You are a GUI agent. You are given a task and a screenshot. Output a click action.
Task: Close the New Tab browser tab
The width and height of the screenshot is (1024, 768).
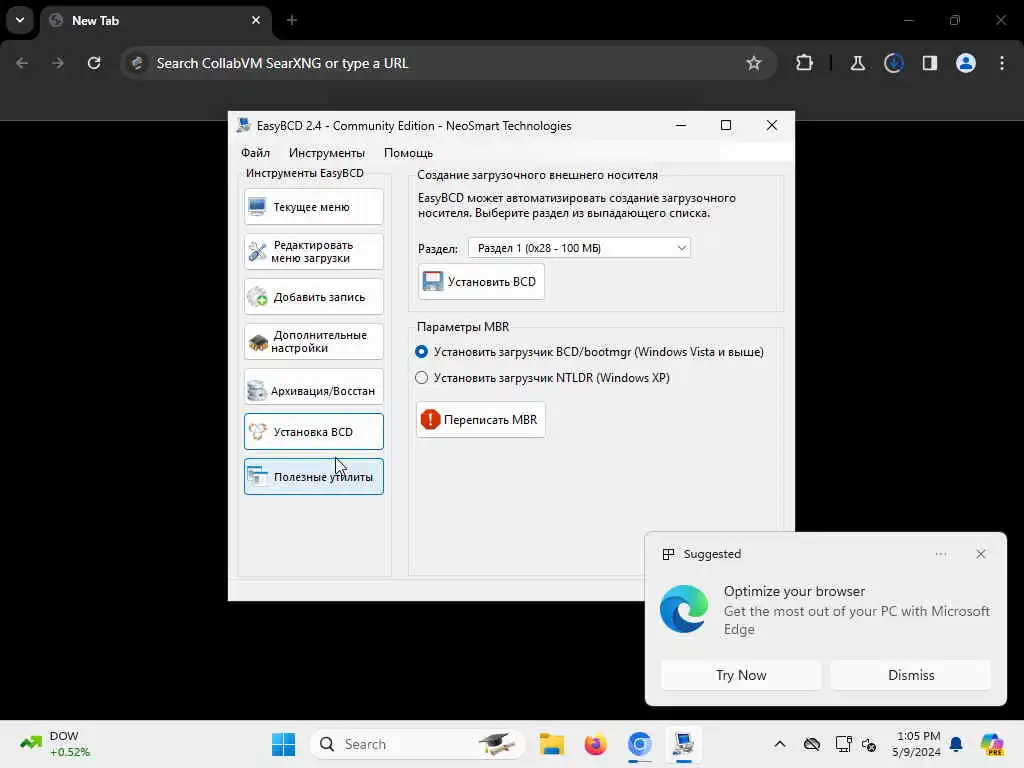(256, 21)
